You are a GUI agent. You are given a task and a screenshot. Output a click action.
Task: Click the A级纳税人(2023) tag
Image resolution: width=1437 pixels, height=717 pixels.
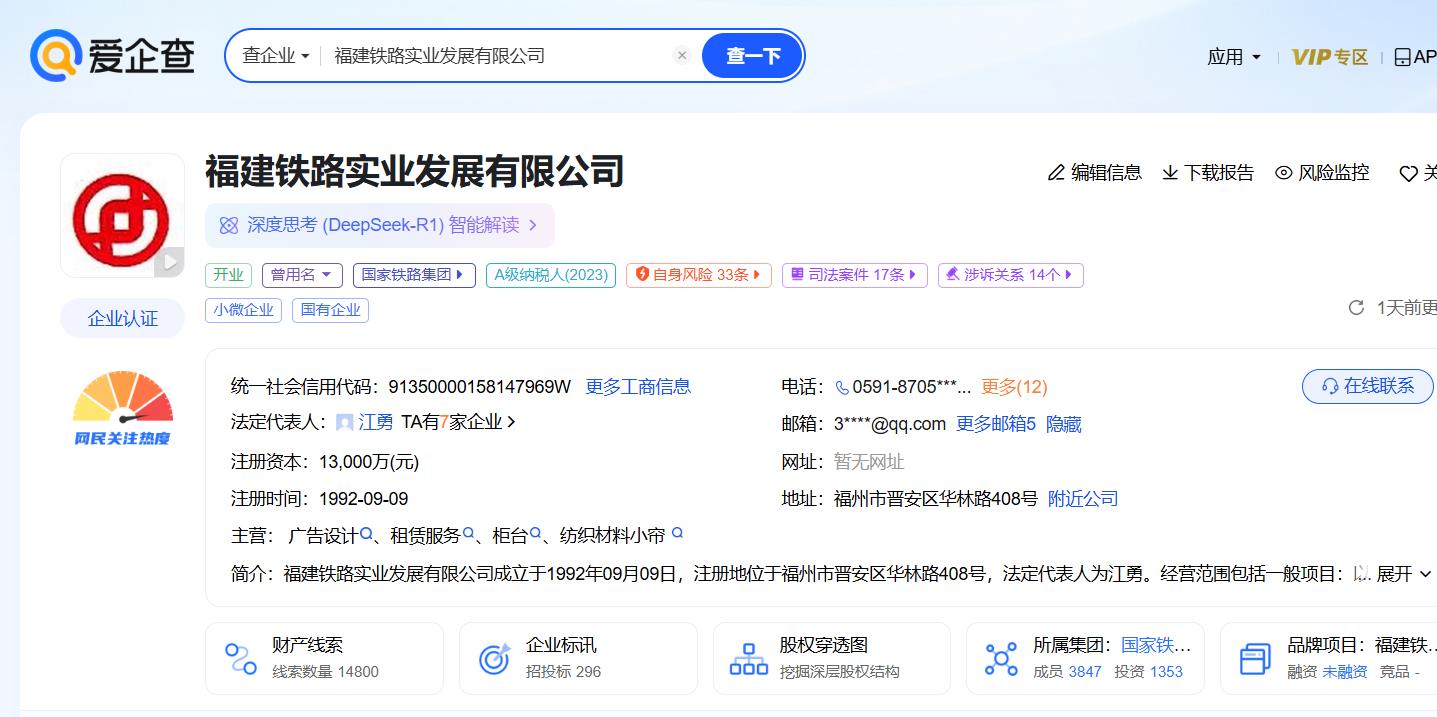[551, 275]
